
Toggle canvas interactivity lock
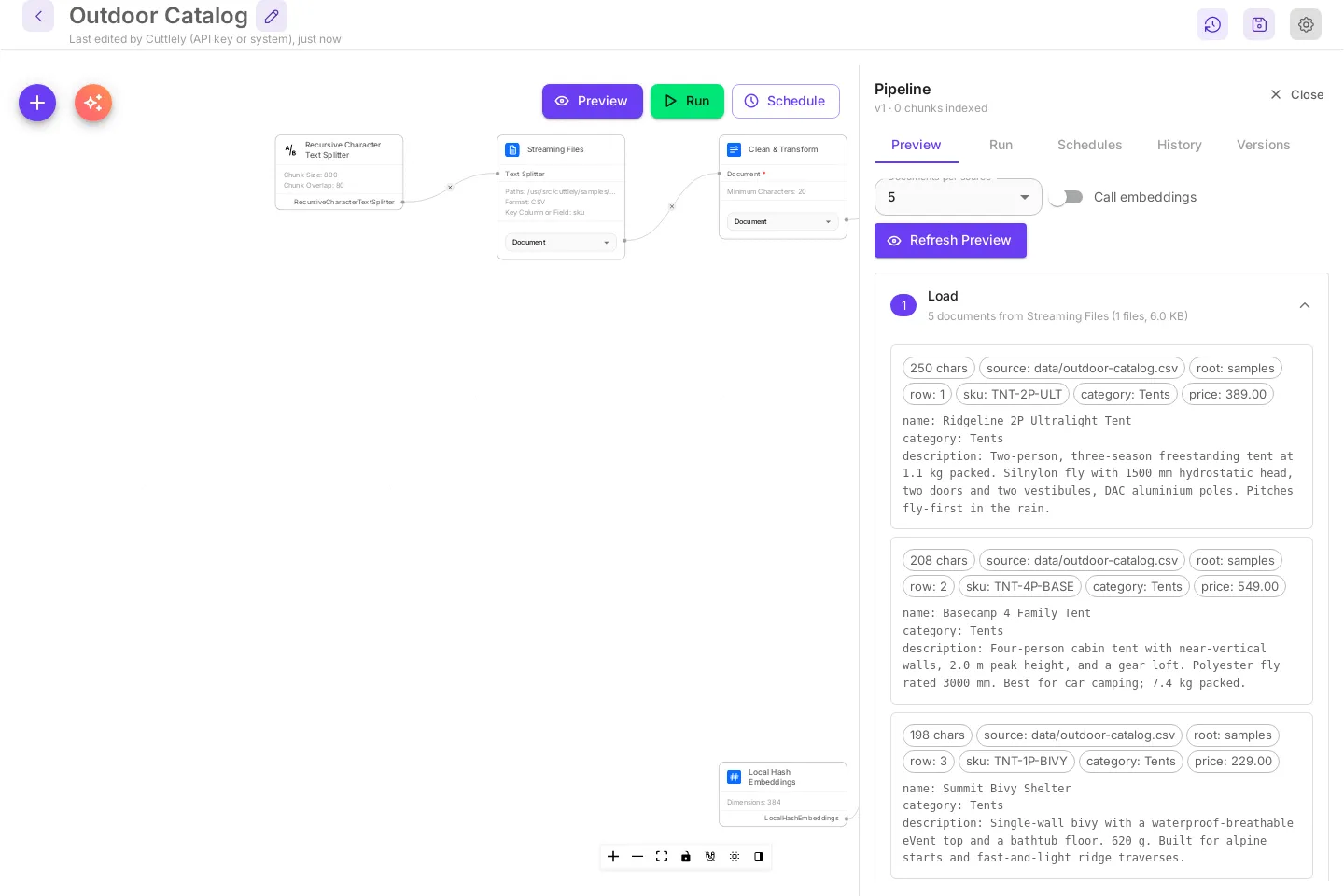point(686,856)
